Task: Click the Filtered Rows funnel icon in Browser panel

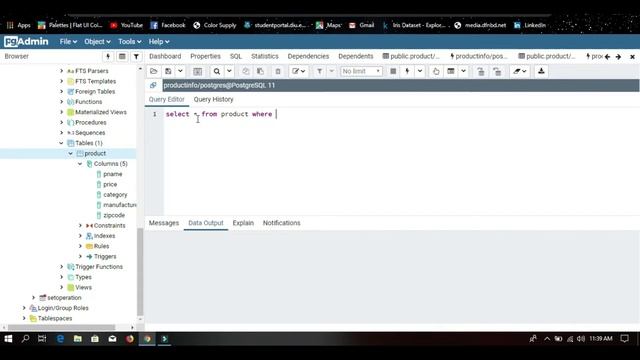Action: 136,56
